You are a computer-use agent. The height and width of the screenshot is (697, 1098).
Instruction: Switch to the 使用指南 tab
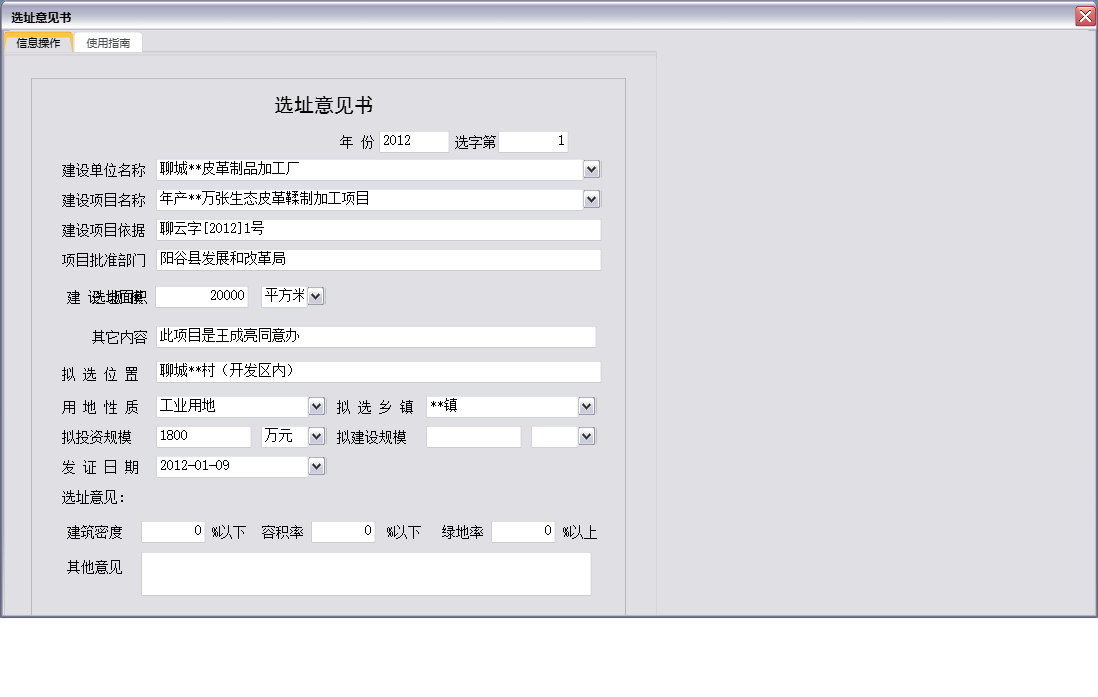pyautogui.click(x=108, y=42)
